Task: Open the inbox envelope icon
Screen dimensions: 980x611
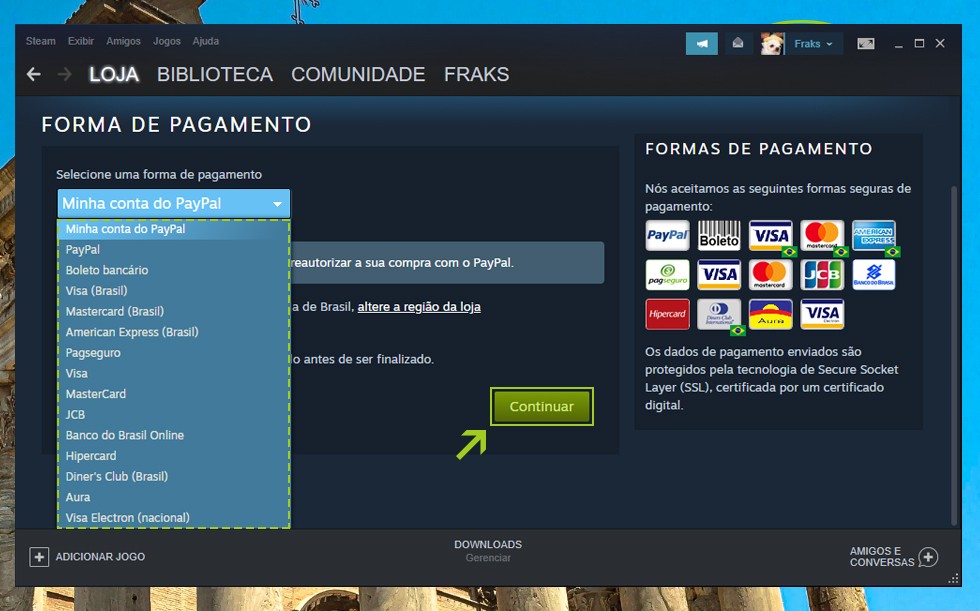Action: 738,44
